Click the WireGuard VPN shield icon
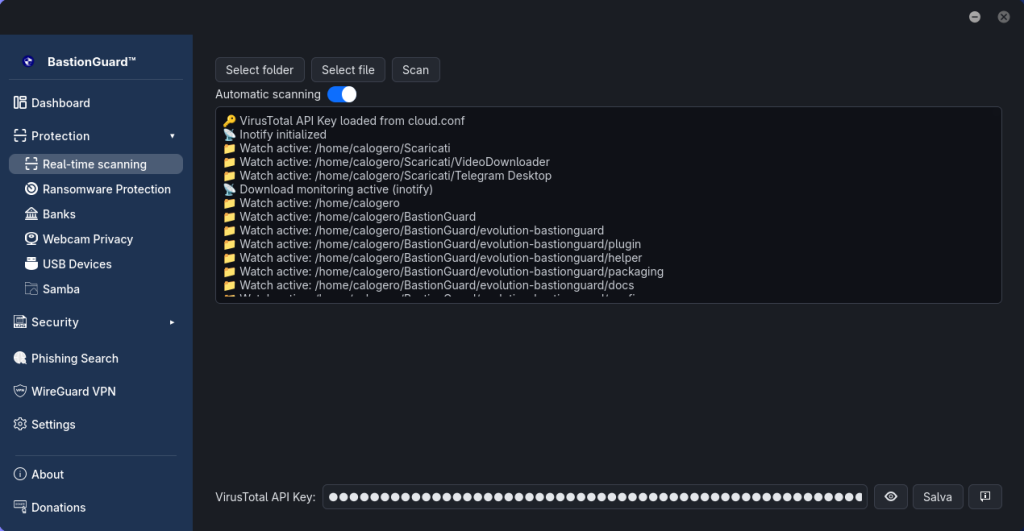The image size is (1024, 531). point(20,391)
